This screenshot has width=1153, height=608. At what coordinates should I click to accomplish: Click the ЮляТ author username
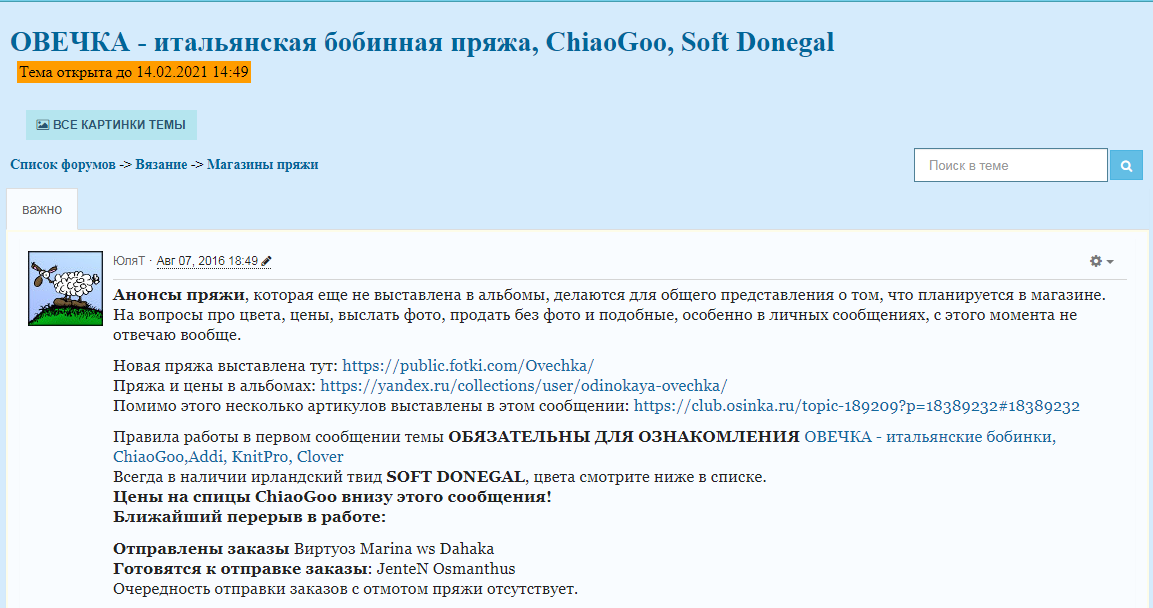(x=129, y=261)
